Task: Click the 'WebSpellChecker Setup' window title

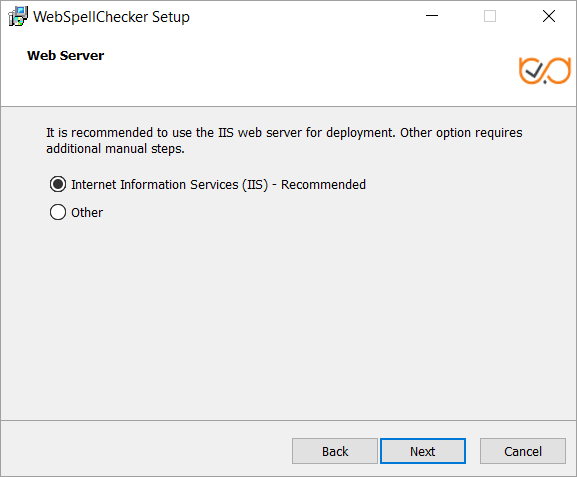Action: (x=111, y=17)
